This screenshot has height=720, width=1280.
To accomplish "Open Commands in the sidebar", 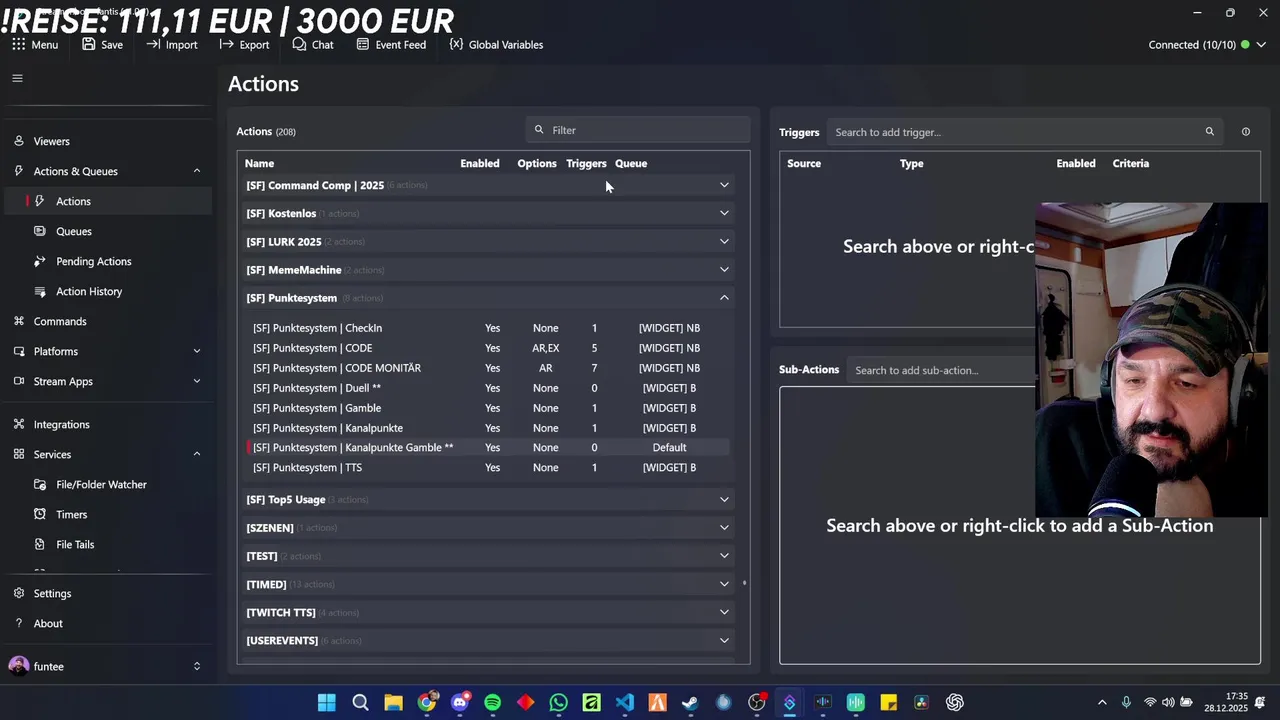I will point(106,321).
